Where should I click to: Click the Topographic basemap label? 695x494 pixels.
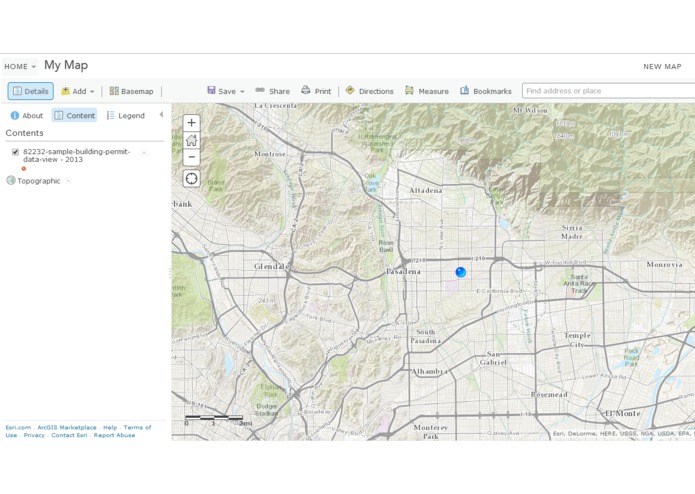39,181
